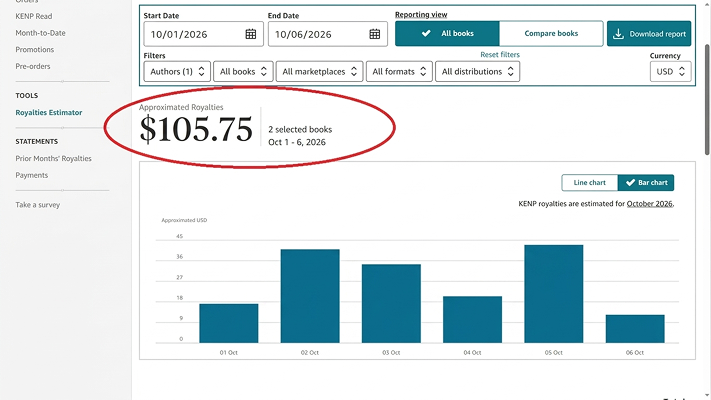
Task: Go to Prior Months' Royalties statements
Action: (54, 158)
